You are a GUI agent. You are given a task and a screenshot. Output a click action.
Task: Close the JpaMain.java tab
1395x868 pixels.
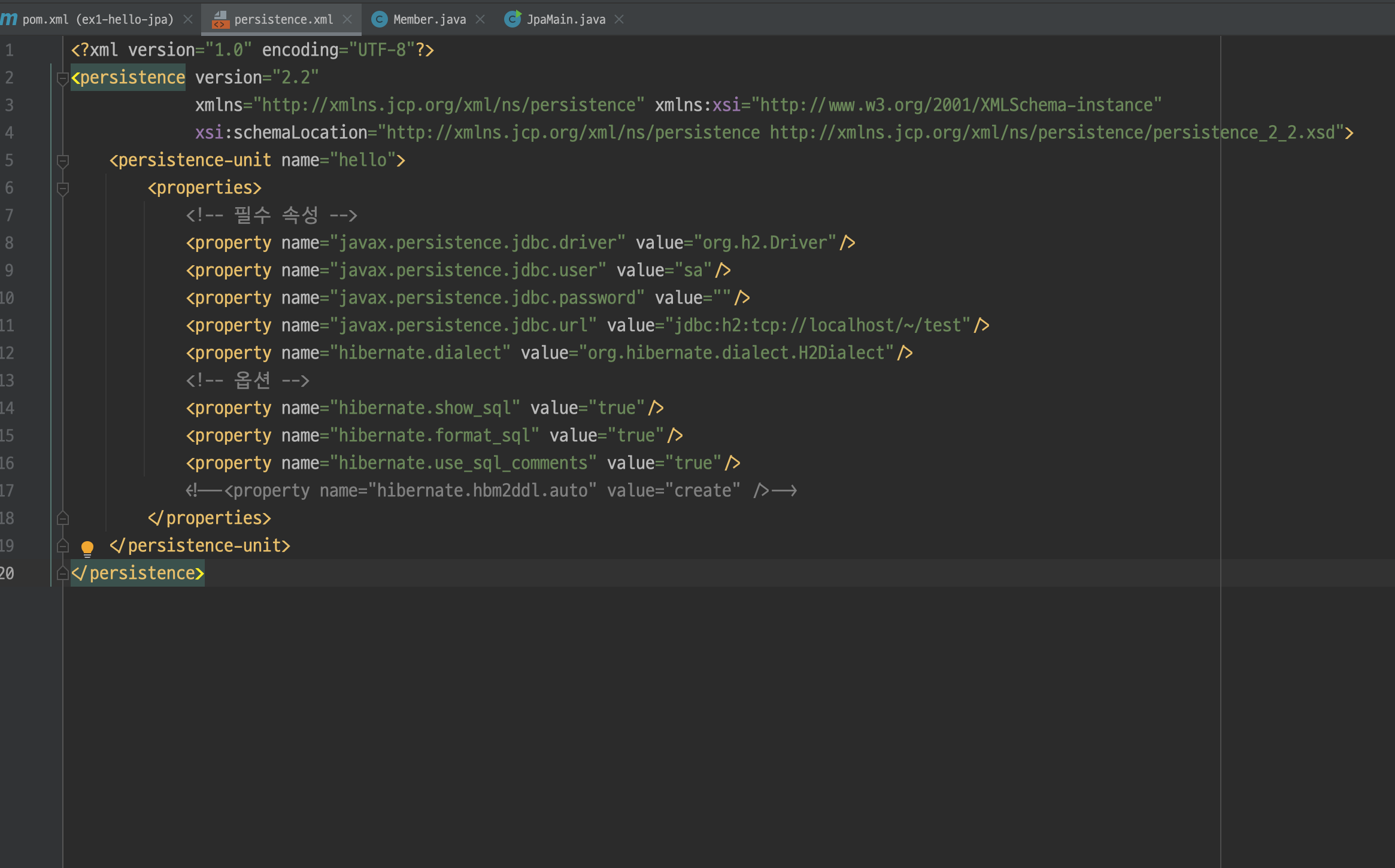[x=619, y=20]
